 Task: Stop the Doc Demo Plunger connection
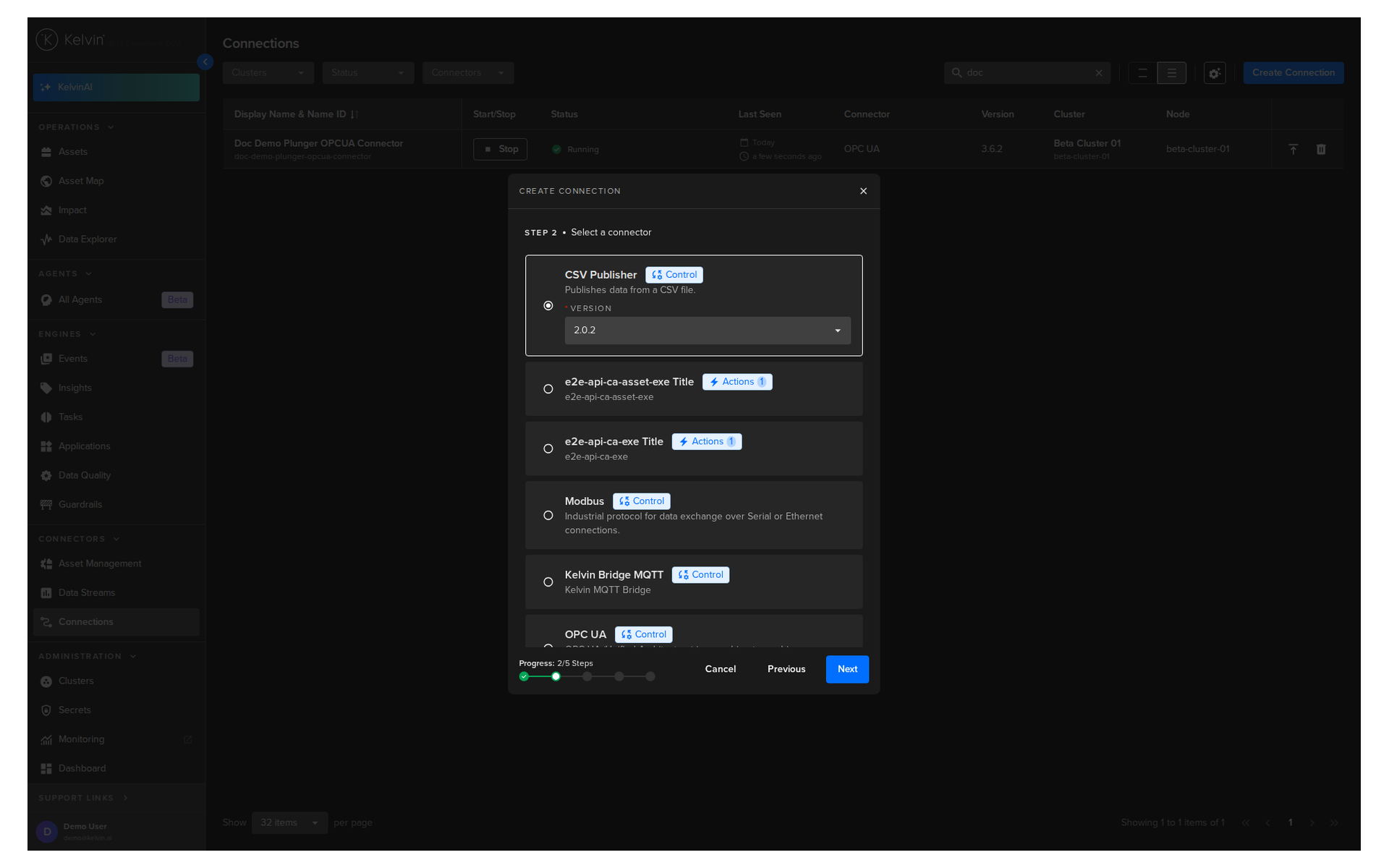pyautogui.click(x=500, y=149)
